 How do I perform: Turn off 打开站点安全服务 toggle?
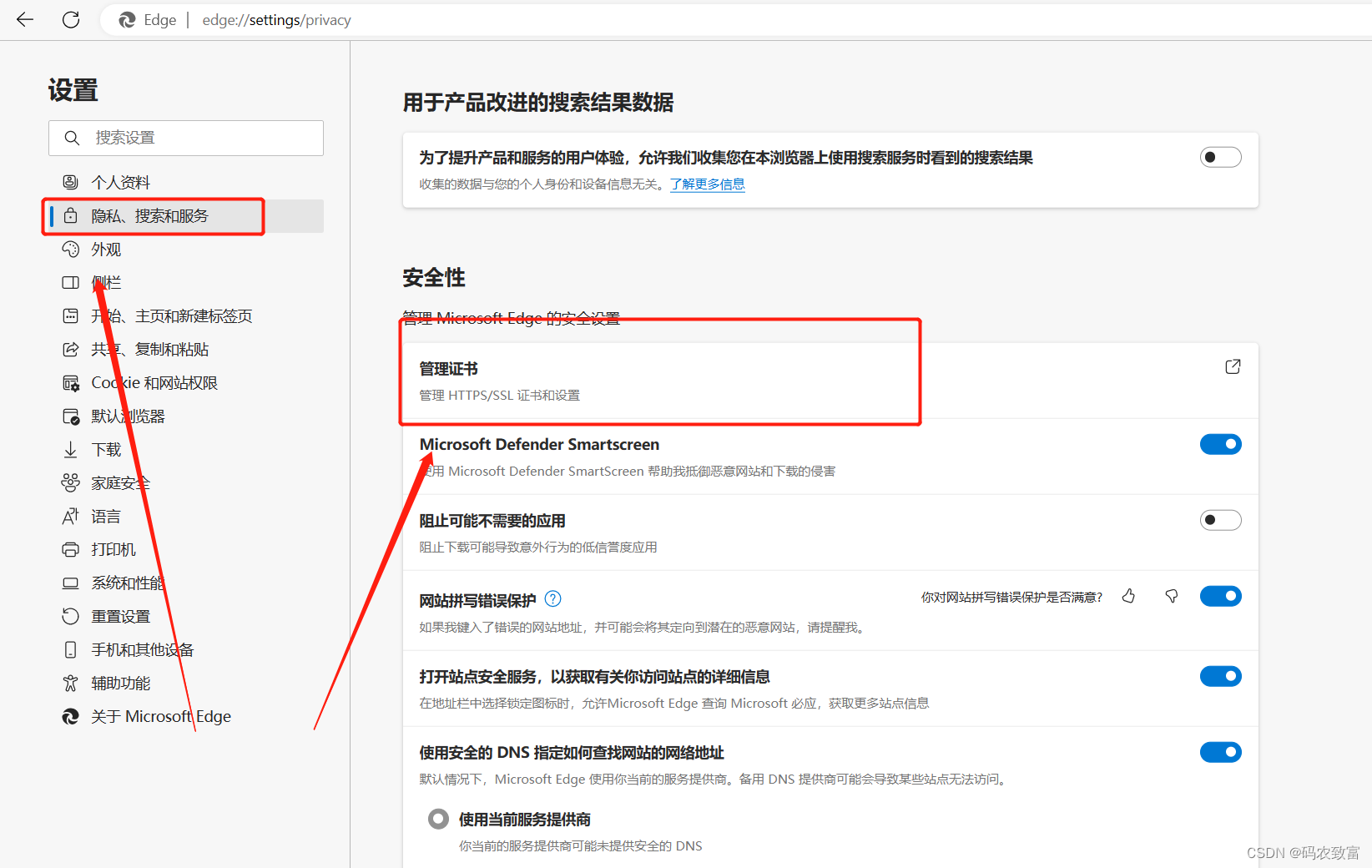(x=1221, y=676)
